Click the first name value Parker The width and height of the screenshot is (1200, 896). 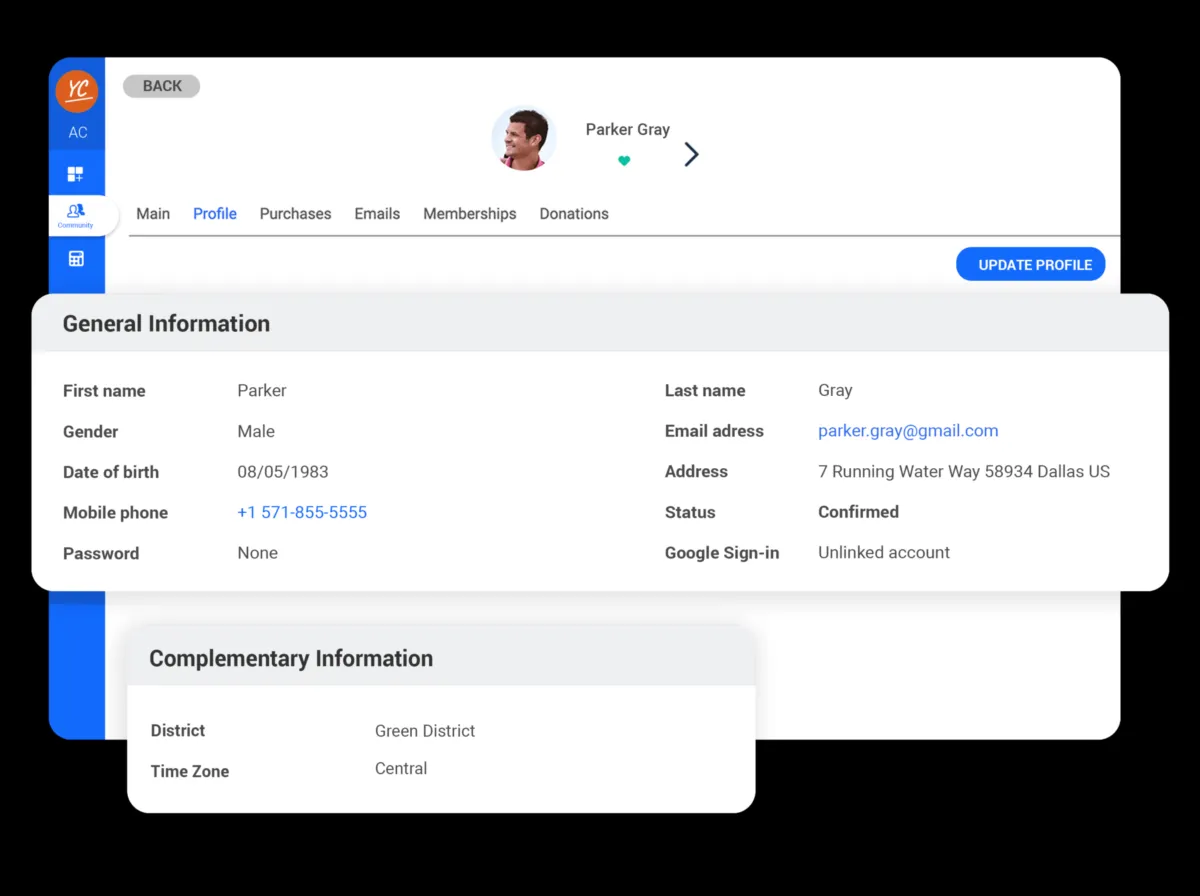pos(262,390)
